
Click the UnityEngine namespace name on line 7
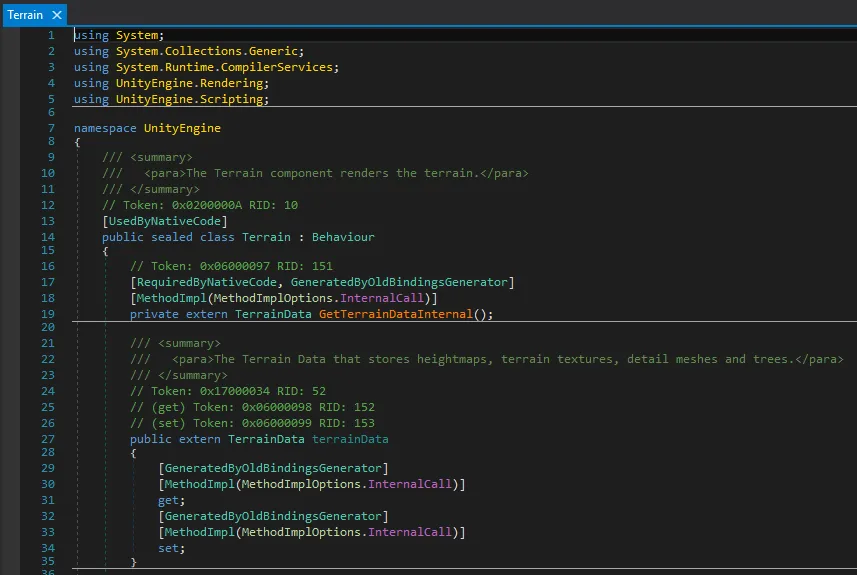(182, 128)
